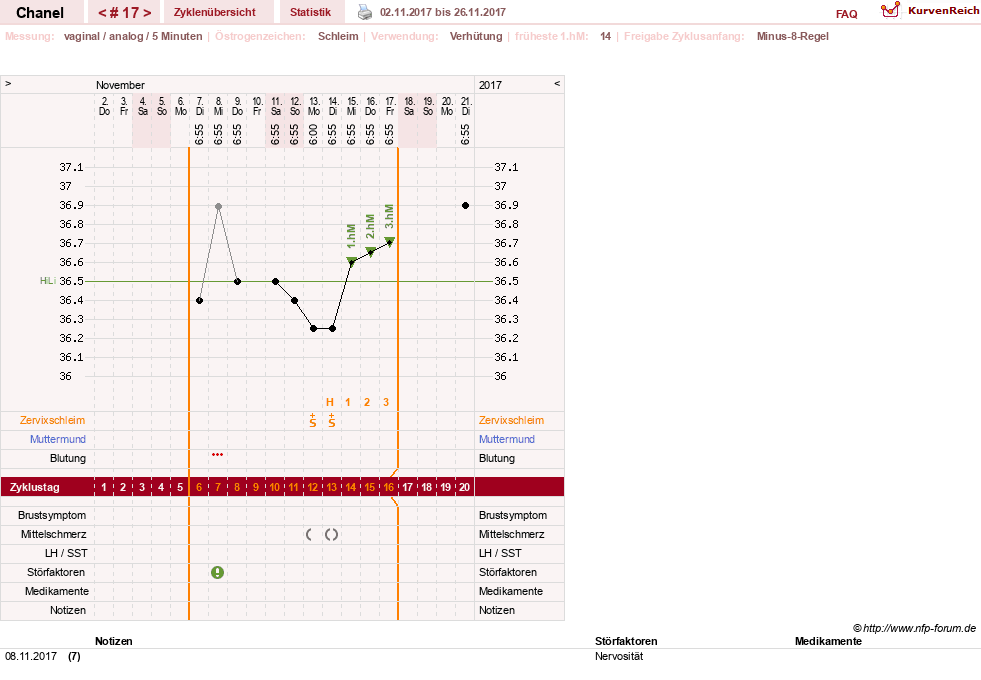
Task: Click the 21. Di date column header
Action: click(x=465, y=106)
